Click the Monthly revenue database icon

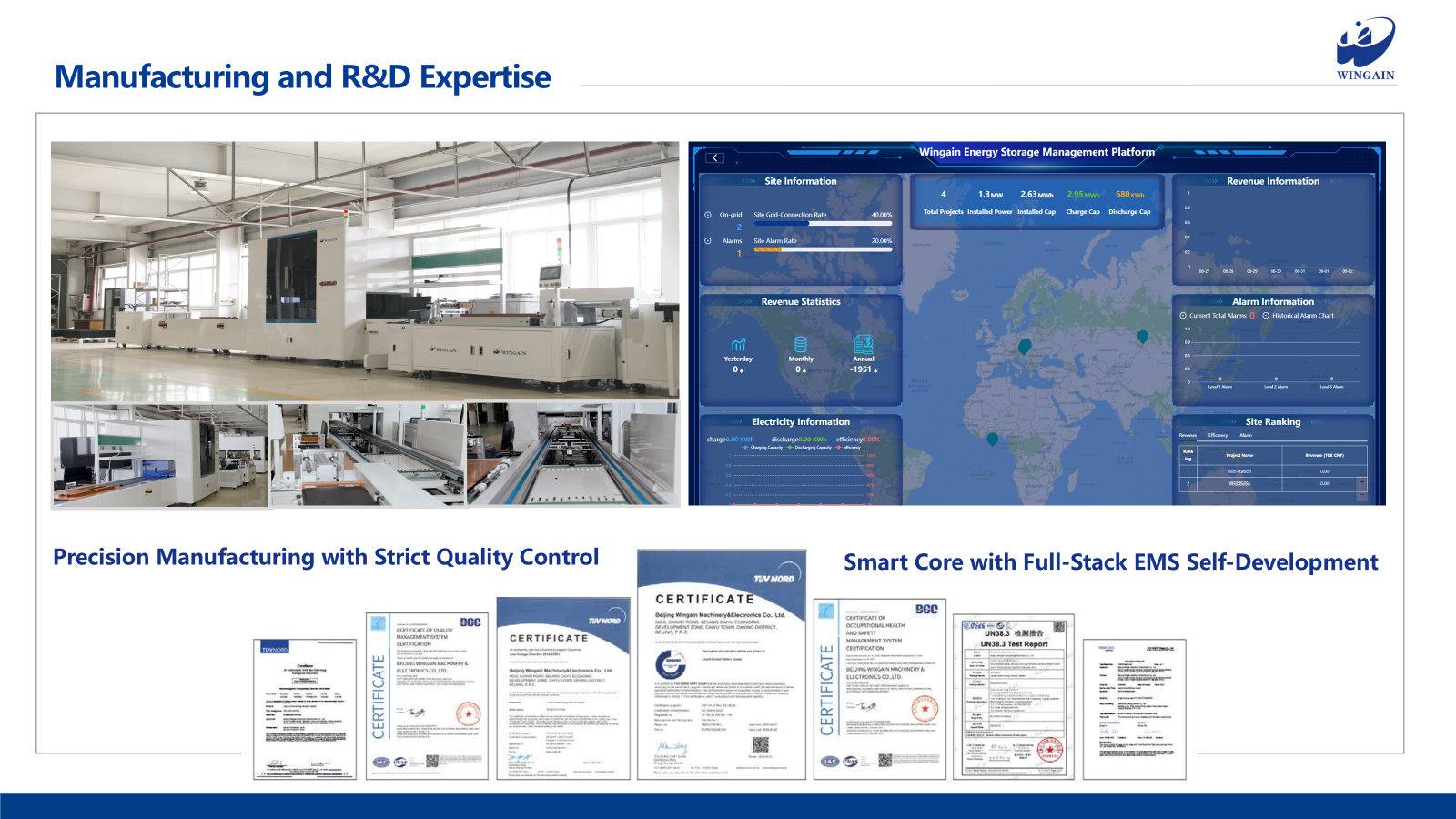point(801,344)
